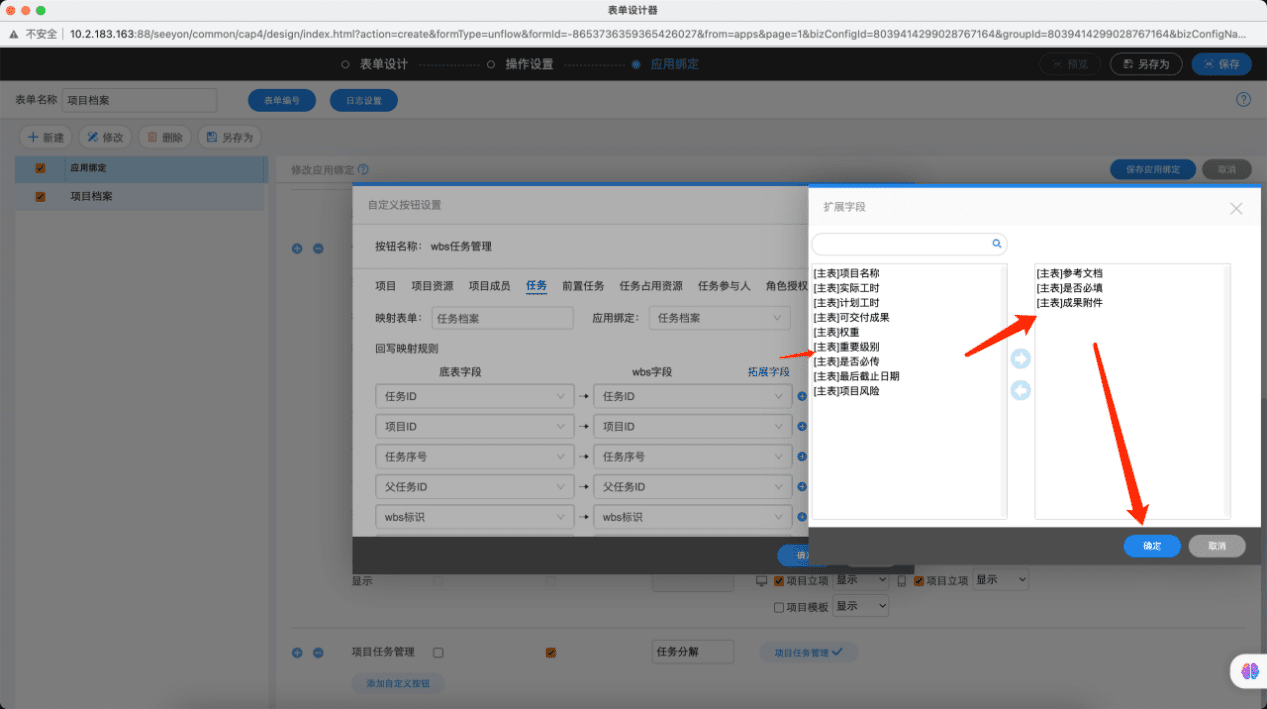
Task: Switch to the 项目资源 tab
Action: (433, 286)
